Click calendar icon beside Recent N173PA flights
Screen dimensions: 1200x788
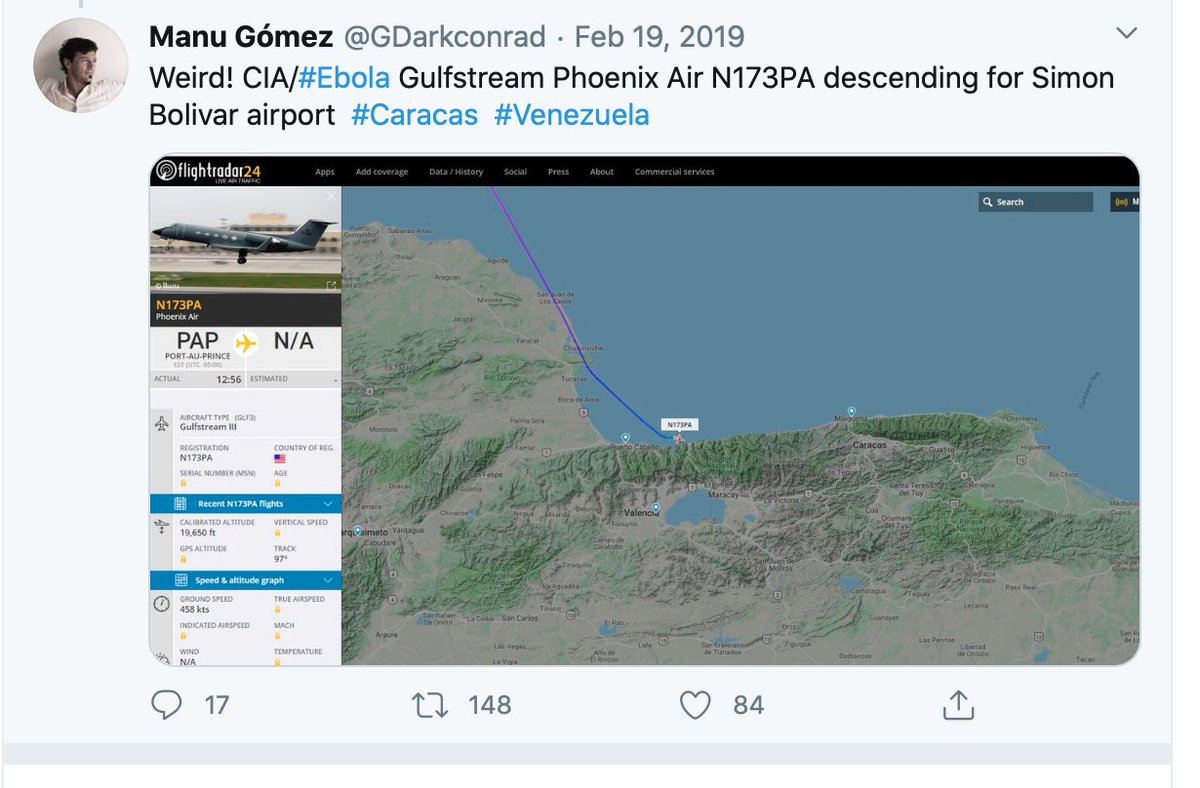point(180,503)
